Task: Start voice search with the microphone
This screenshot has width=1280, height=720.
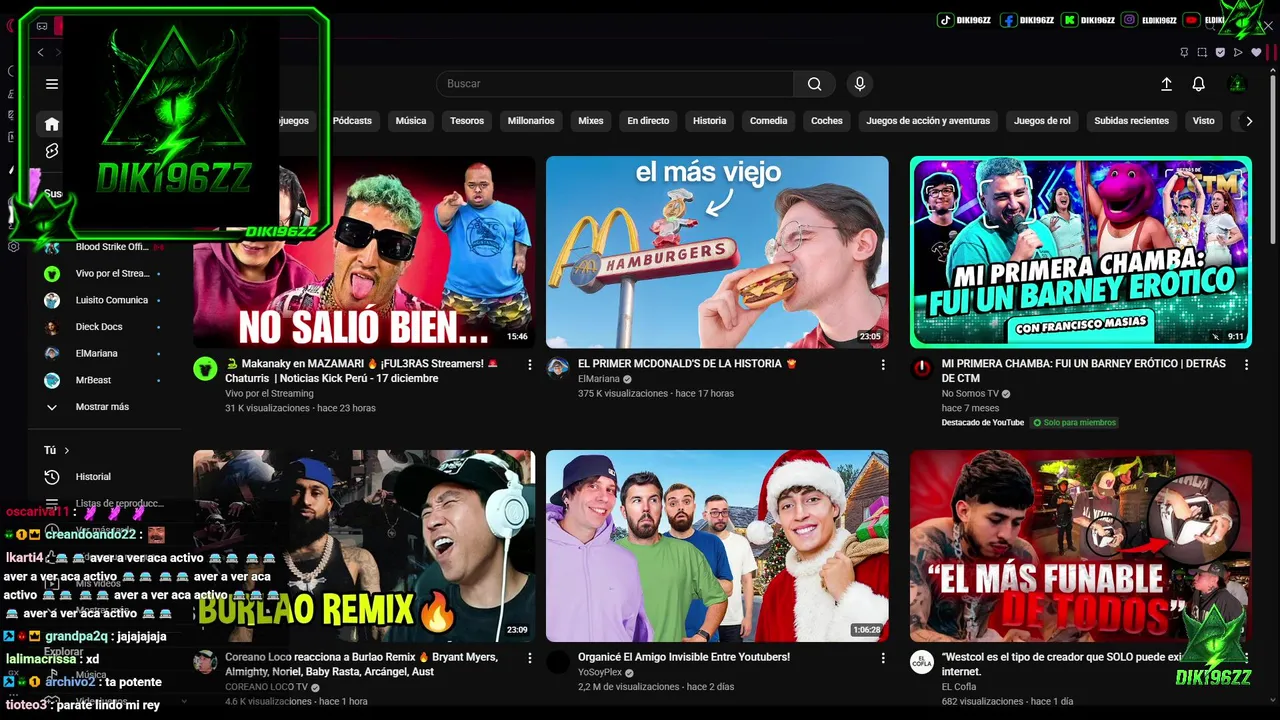Action: click(859, 84)
